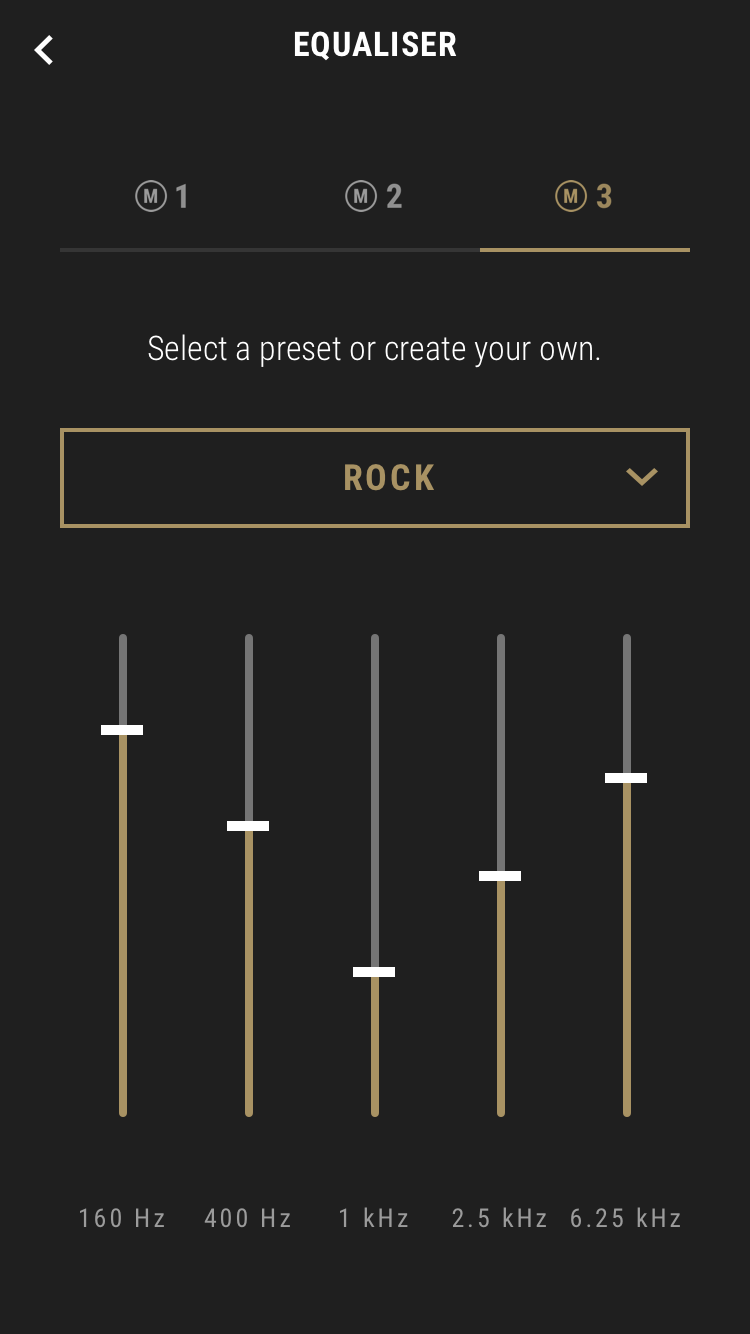Screen dimensions: 750x1334
Task: Click the 6.25 kHz slider handle
Action: pos(626,778)
